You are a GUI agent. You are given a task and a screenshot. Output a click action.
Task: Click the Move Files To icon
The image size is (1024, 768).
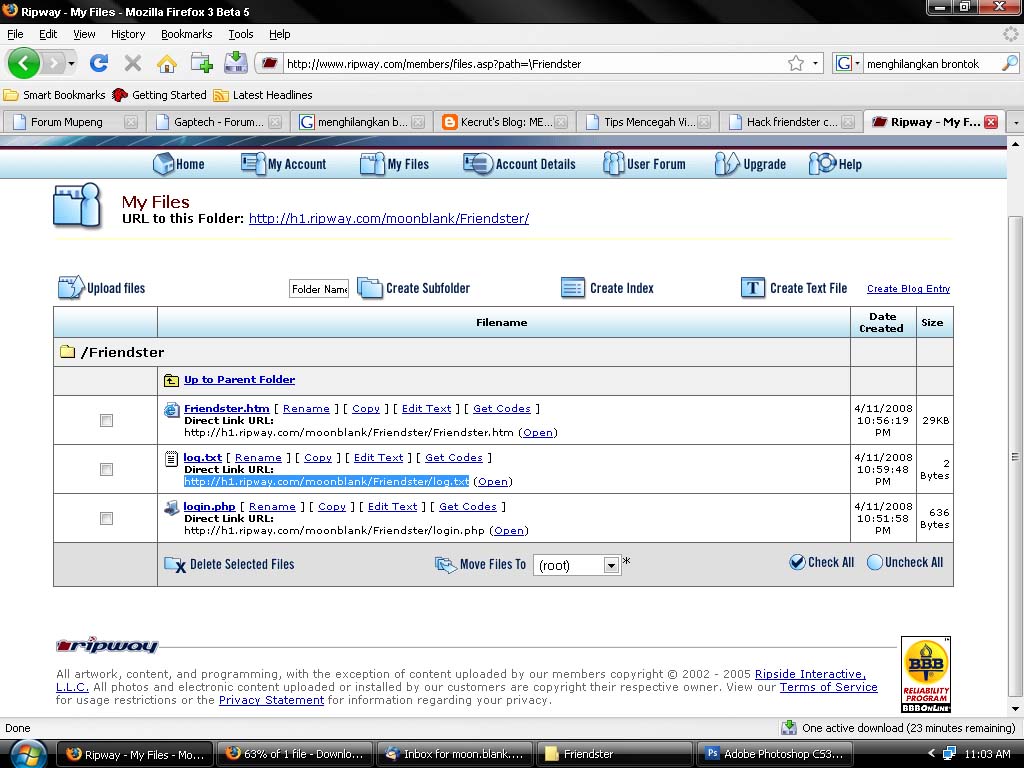click(445, 564)
